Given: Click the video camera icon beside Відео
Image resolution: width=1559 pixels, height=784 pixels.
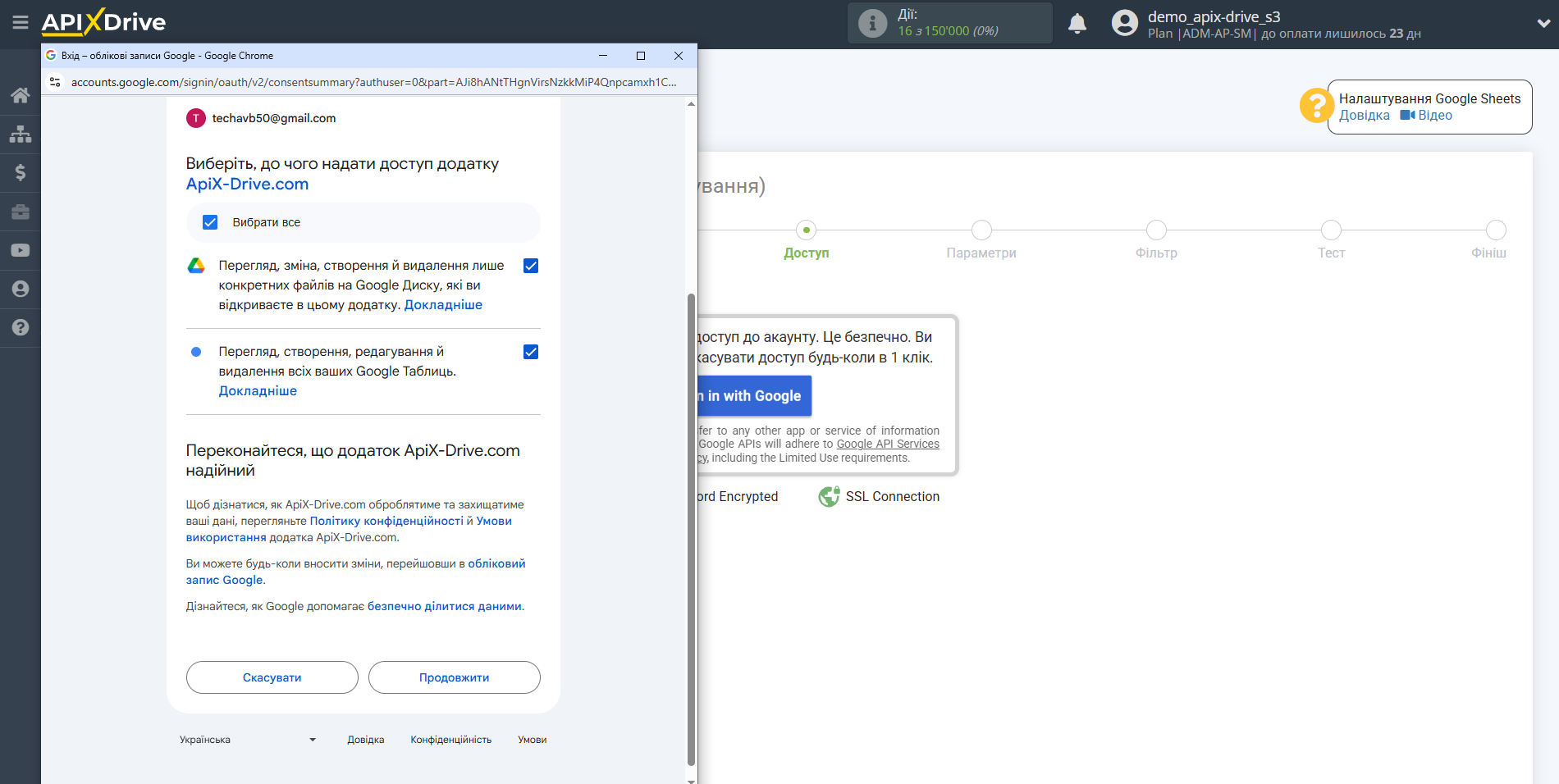Looking at the screenshot, I should point(1407,115).
